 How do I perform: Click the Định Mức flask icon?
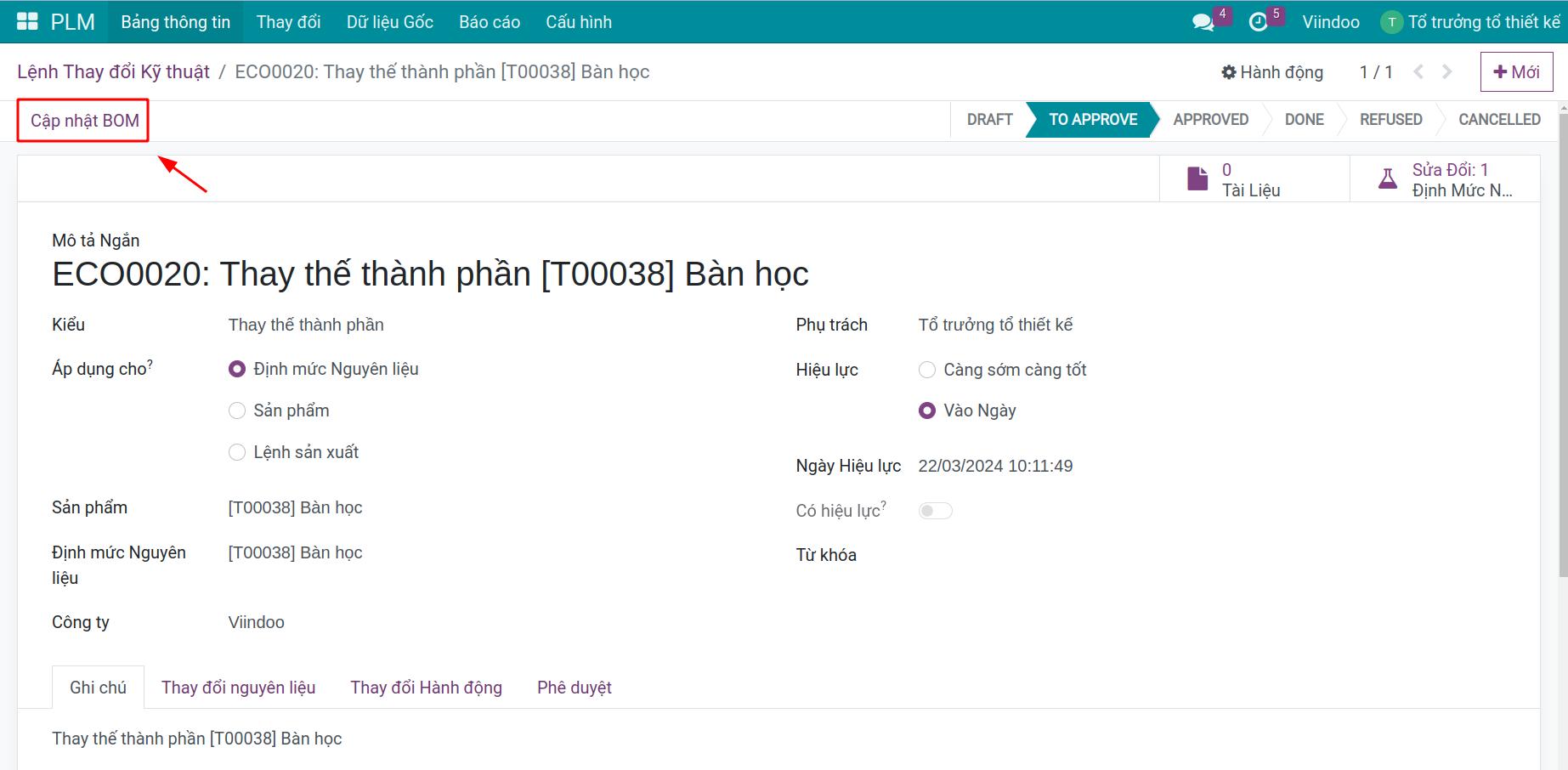point(1388,178)
